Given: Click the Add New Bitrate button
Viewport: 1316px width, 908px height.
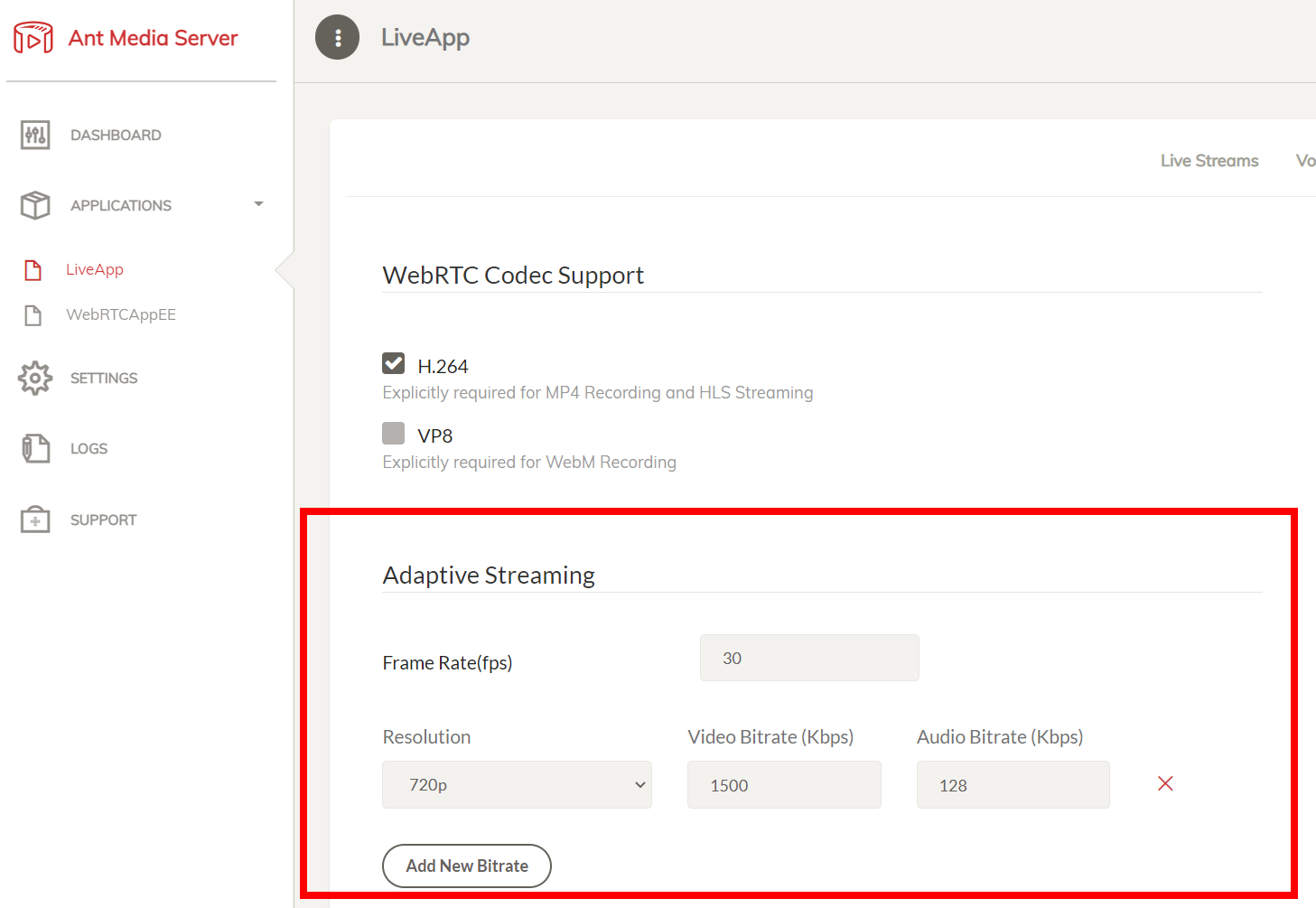Looking at the screenshot, I should [x=467, y=866].
